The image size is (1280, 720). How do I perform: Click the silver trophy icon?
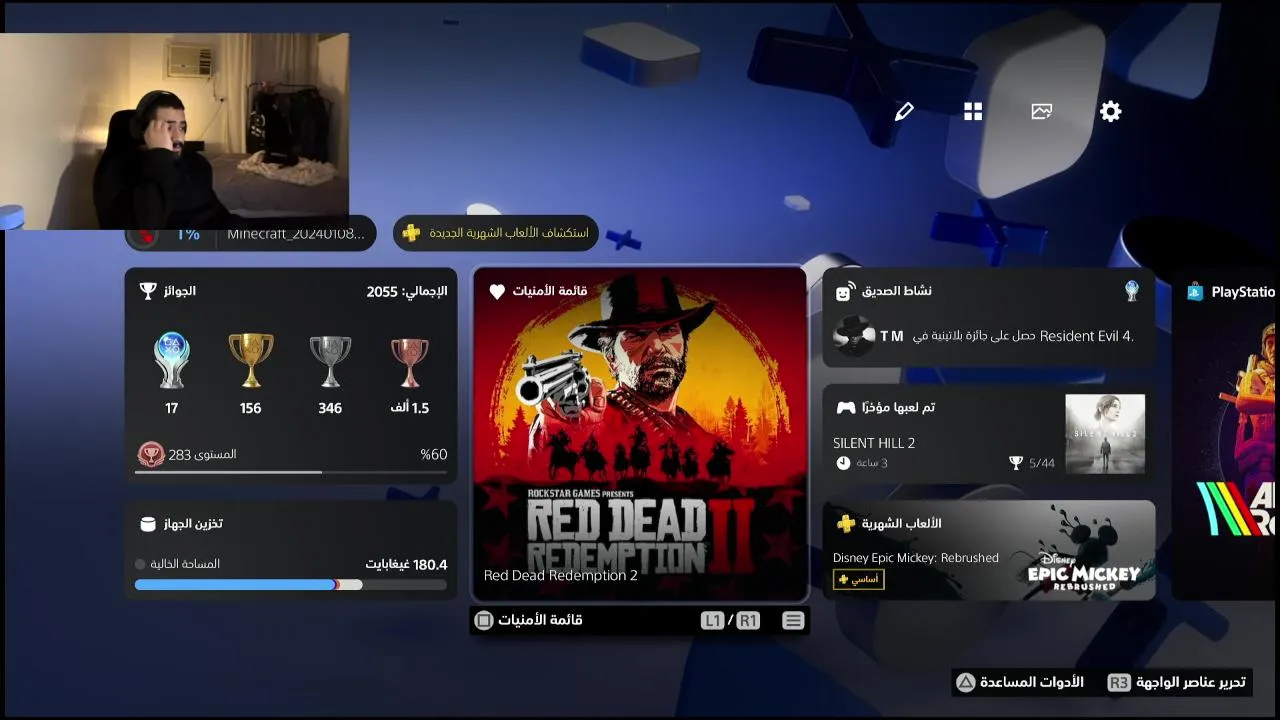pos(330,361)
